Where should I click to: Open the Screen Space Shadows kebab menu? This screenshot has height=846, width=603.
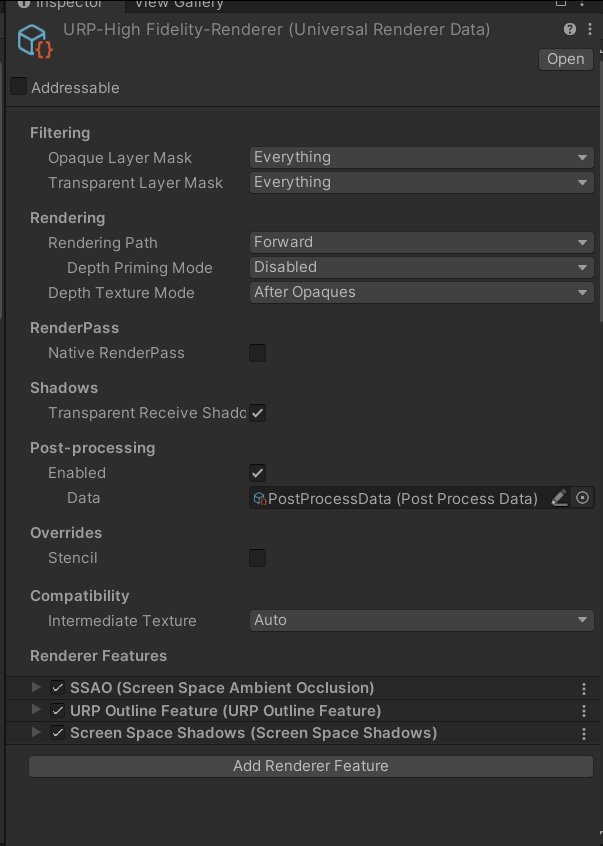click(584, 733)
